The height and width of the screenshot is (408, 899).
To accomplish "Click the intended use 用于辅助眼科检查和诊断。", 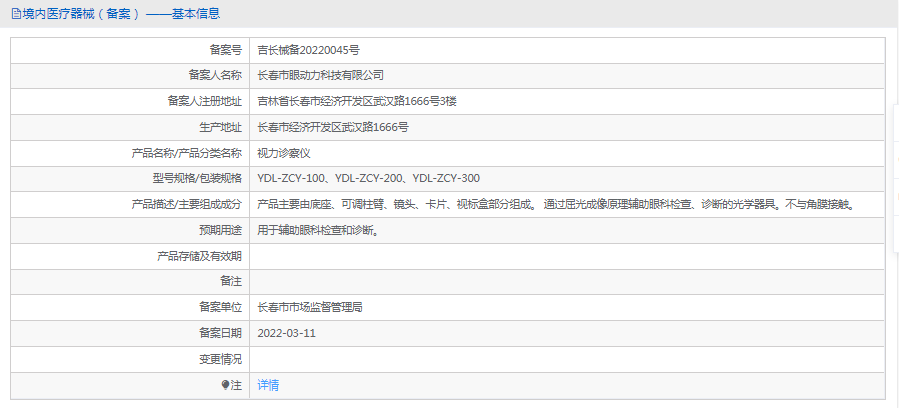I will (318, 230).
